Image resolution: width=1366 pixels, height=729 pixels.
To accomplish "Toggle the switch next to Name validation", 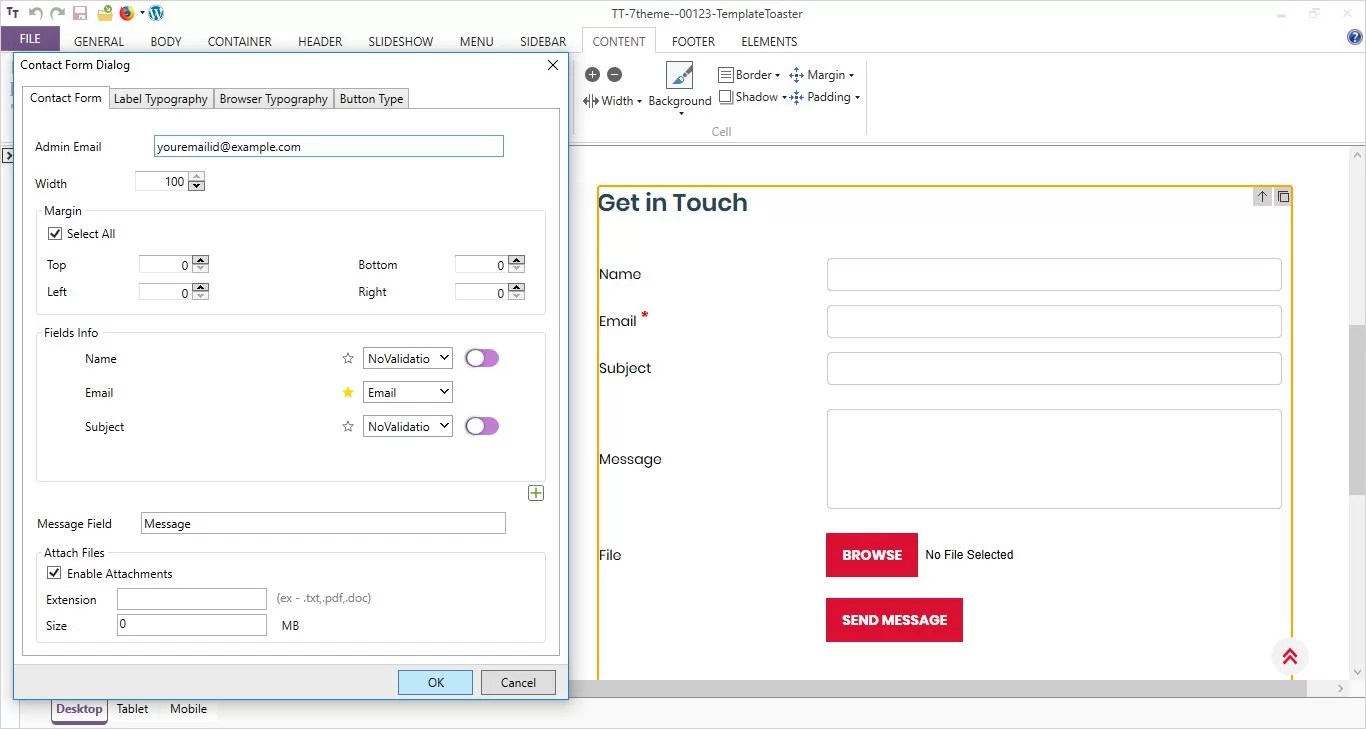I will [x=481, y=357].
